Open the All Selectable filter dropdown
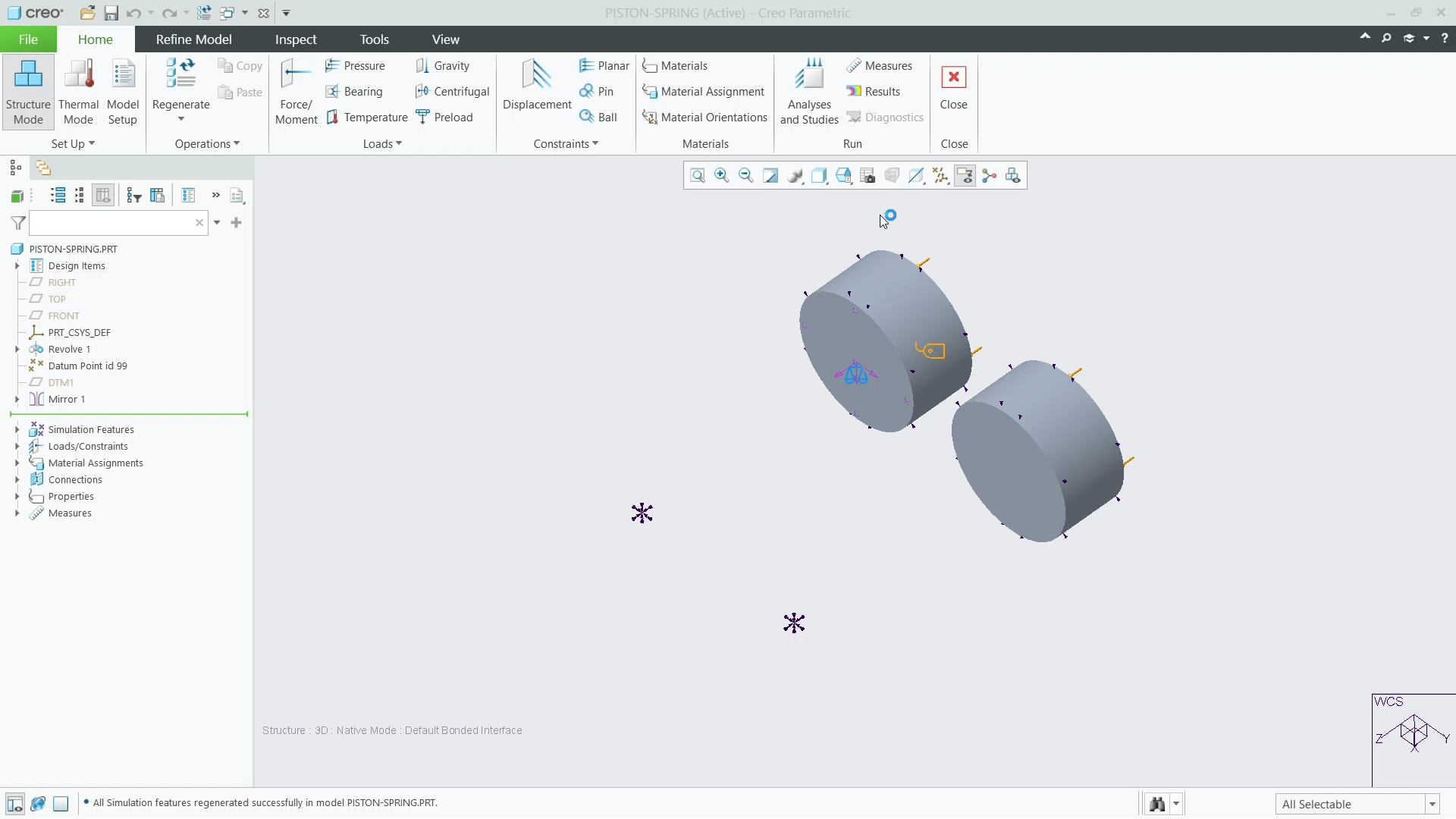The width and height of the screenshot is (1456, 819). click(1432, 805)
